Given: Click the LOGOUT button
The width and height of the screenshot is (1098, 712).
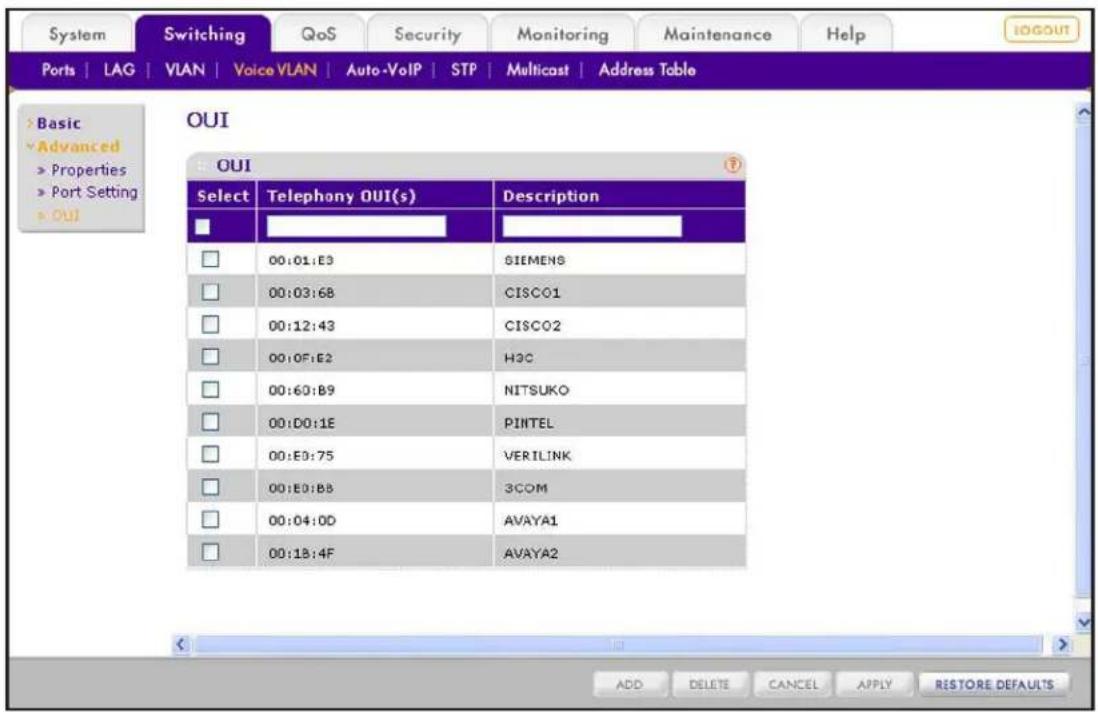Looking at the screenshot, I should (x=1041, y=29).
